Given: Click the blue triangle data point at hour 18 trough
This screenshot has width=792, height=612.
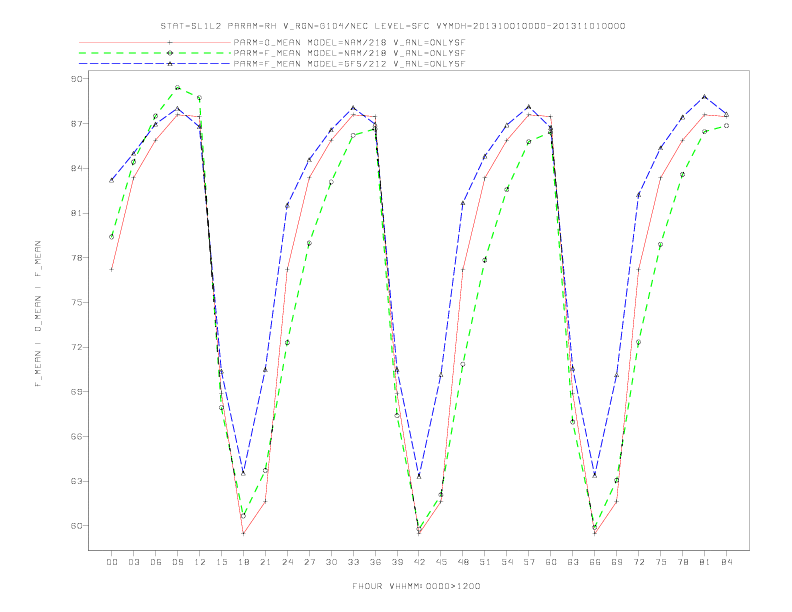Looking at the screenshot, I should (x=243, y=474).
